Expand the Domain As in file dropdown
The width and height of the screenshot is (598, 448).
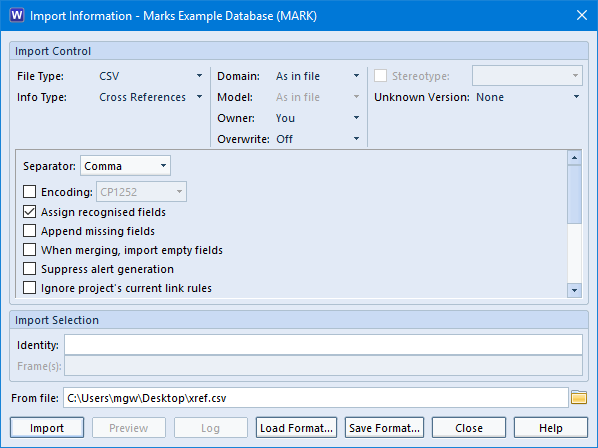[318, 76]
